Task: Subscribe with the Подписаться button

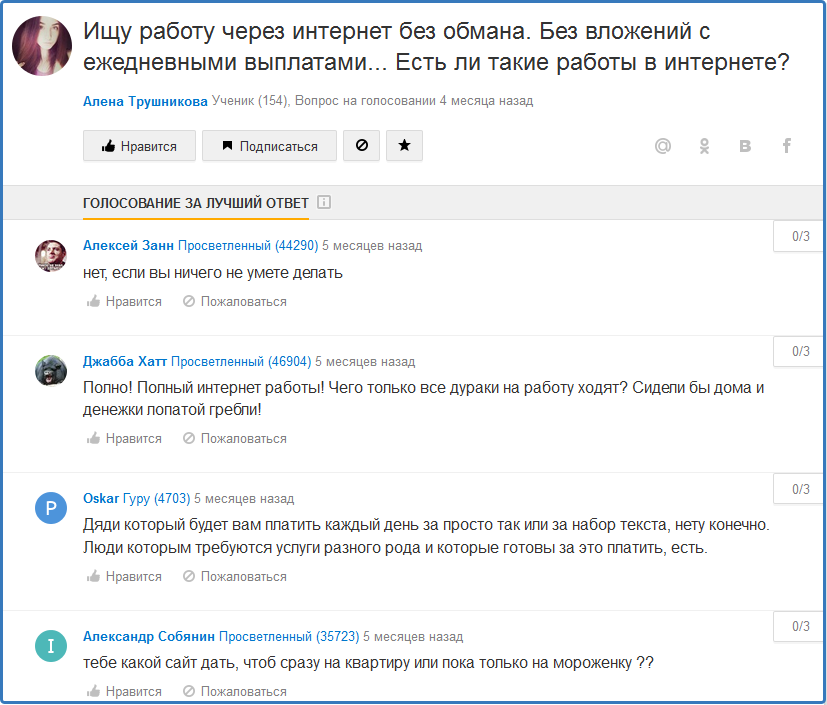Action: click(x=268, y=146)
